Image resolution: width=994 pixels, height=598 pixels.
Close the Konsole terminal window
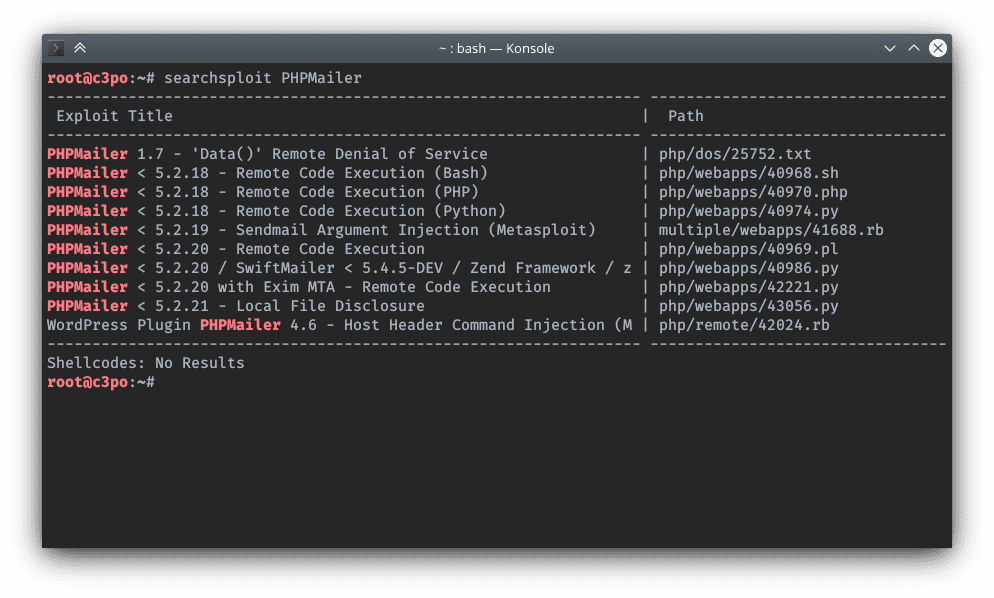(937, 48)
